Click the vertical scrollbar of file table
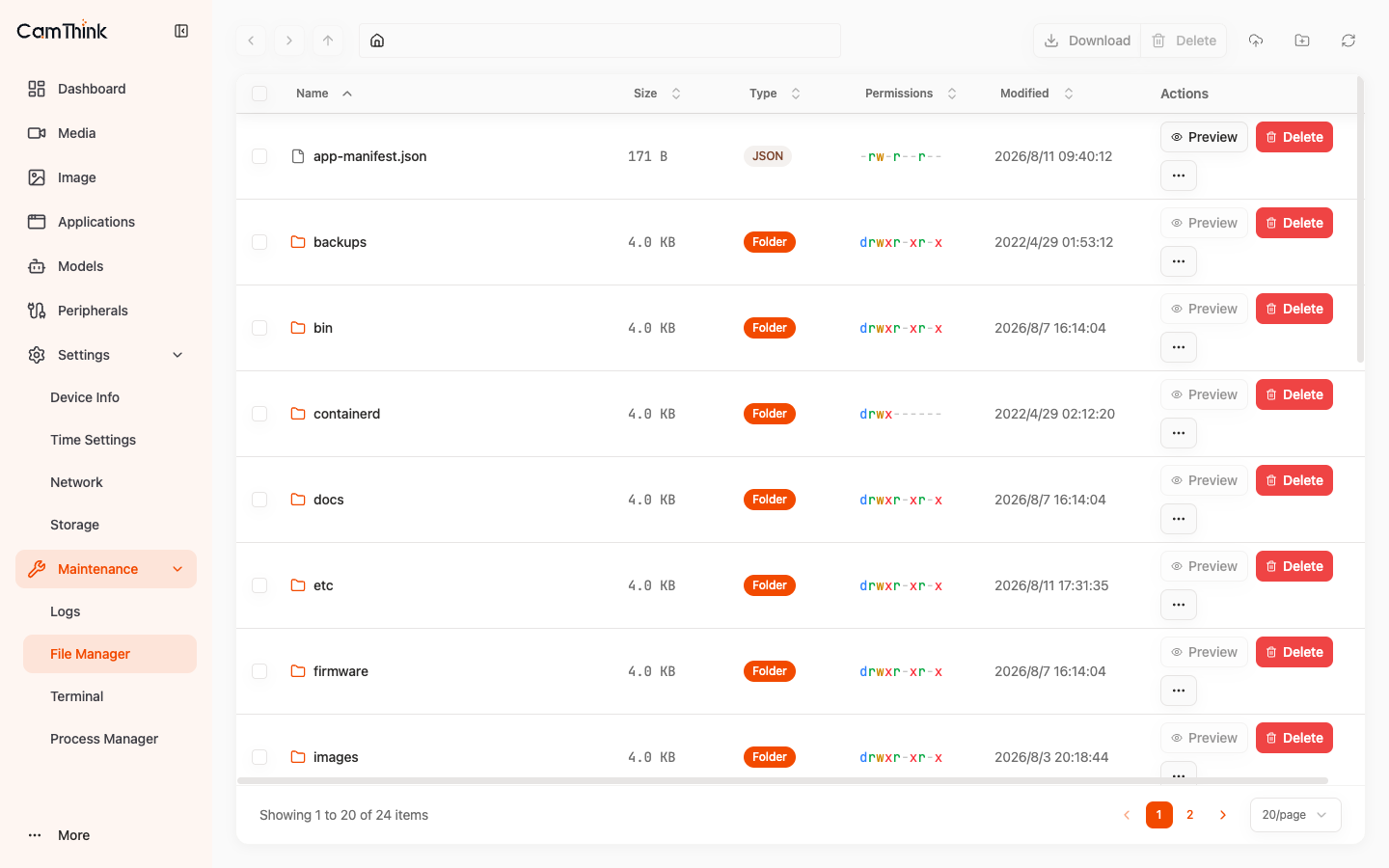Screen dimensions: 1389x868 tap(1360, 219)
